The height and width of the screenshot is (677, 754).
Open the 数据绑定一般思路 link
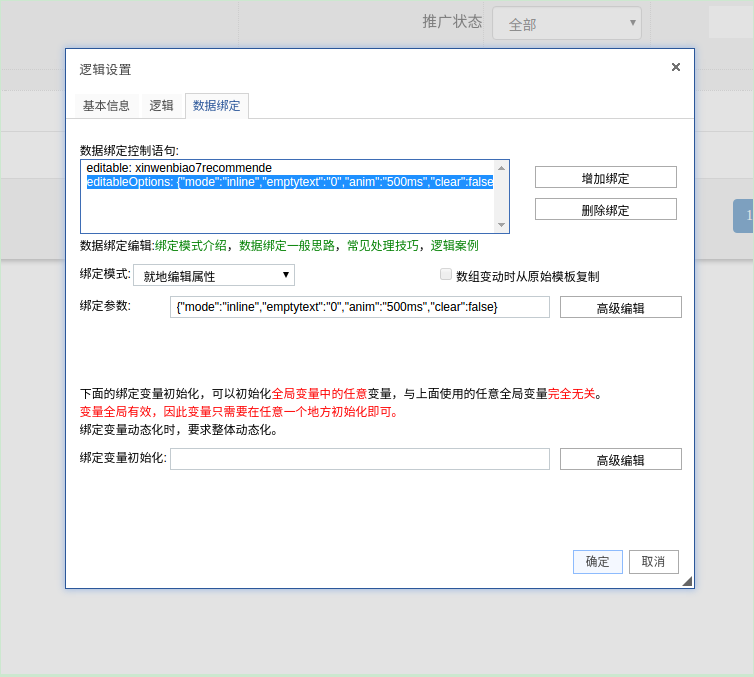[287, 246]
